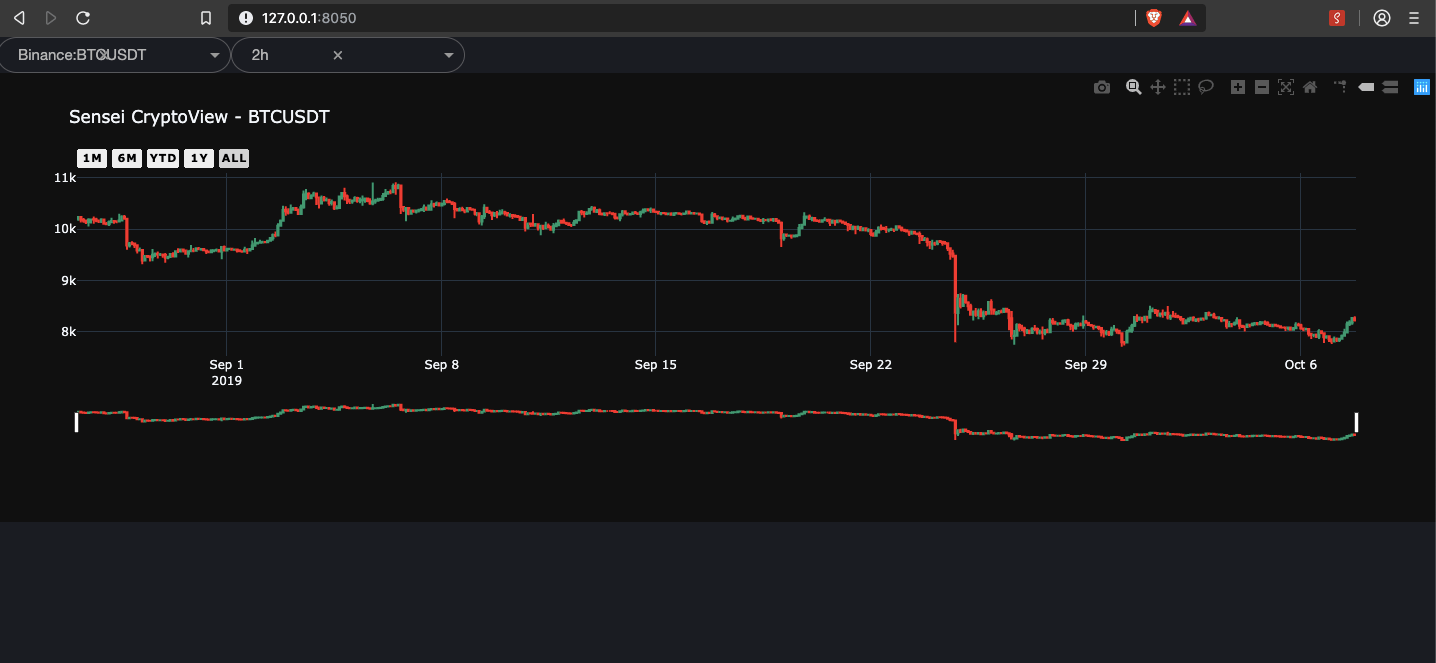The height and width of the screenshot is (663, 1436).
Task: Select the YTD range button
Action: point(162,157)
